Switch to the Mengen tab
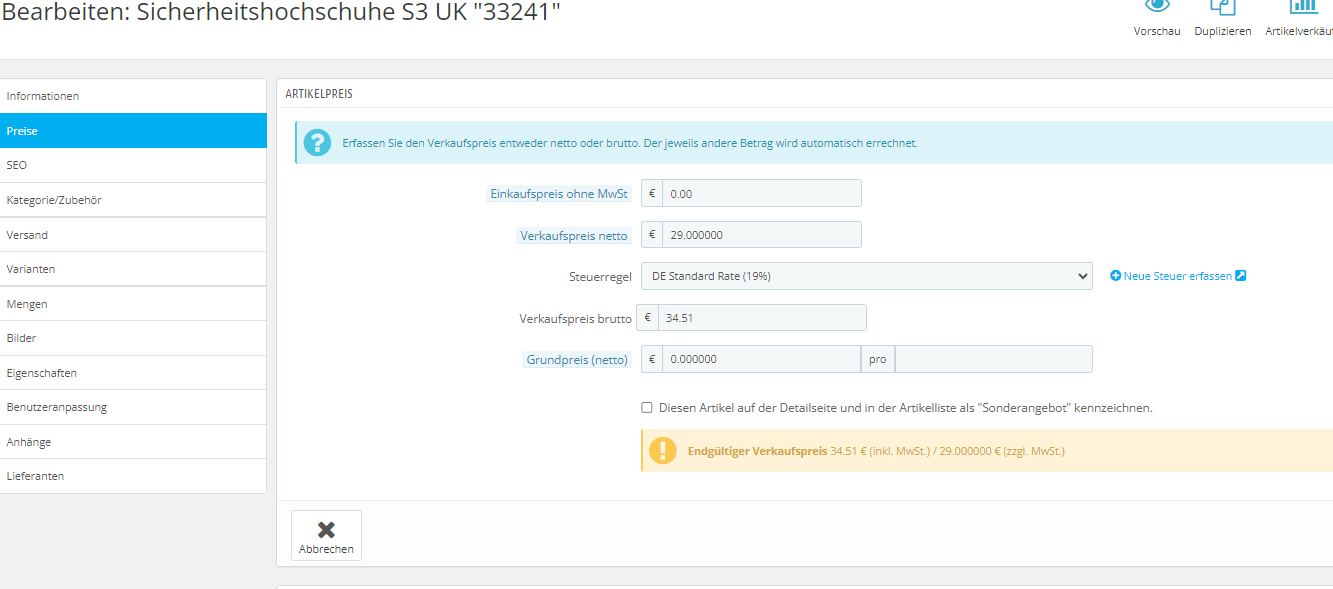 click(133, 304)
